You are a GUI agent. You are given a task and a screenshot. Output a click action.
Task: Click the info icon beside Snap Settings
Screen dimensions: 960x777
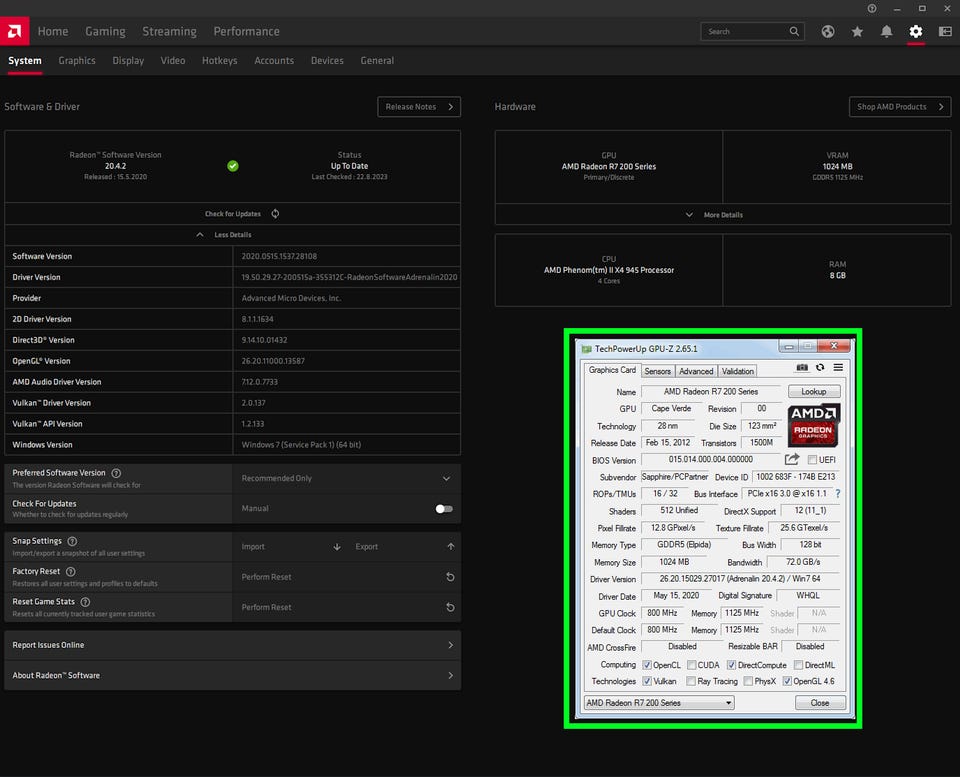72,541
